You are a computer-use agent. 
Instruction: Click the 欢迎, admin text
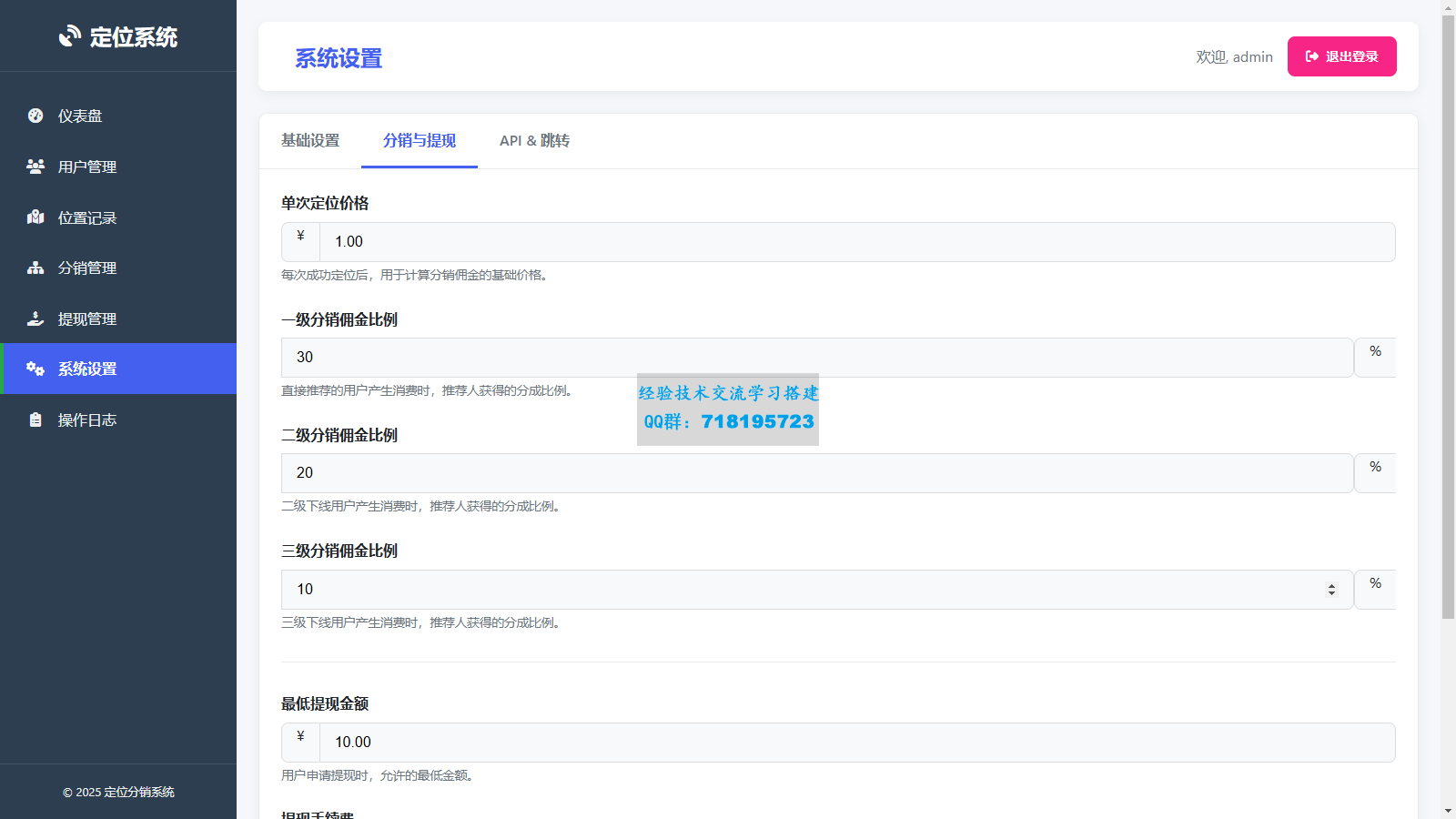click(1234, 56)
